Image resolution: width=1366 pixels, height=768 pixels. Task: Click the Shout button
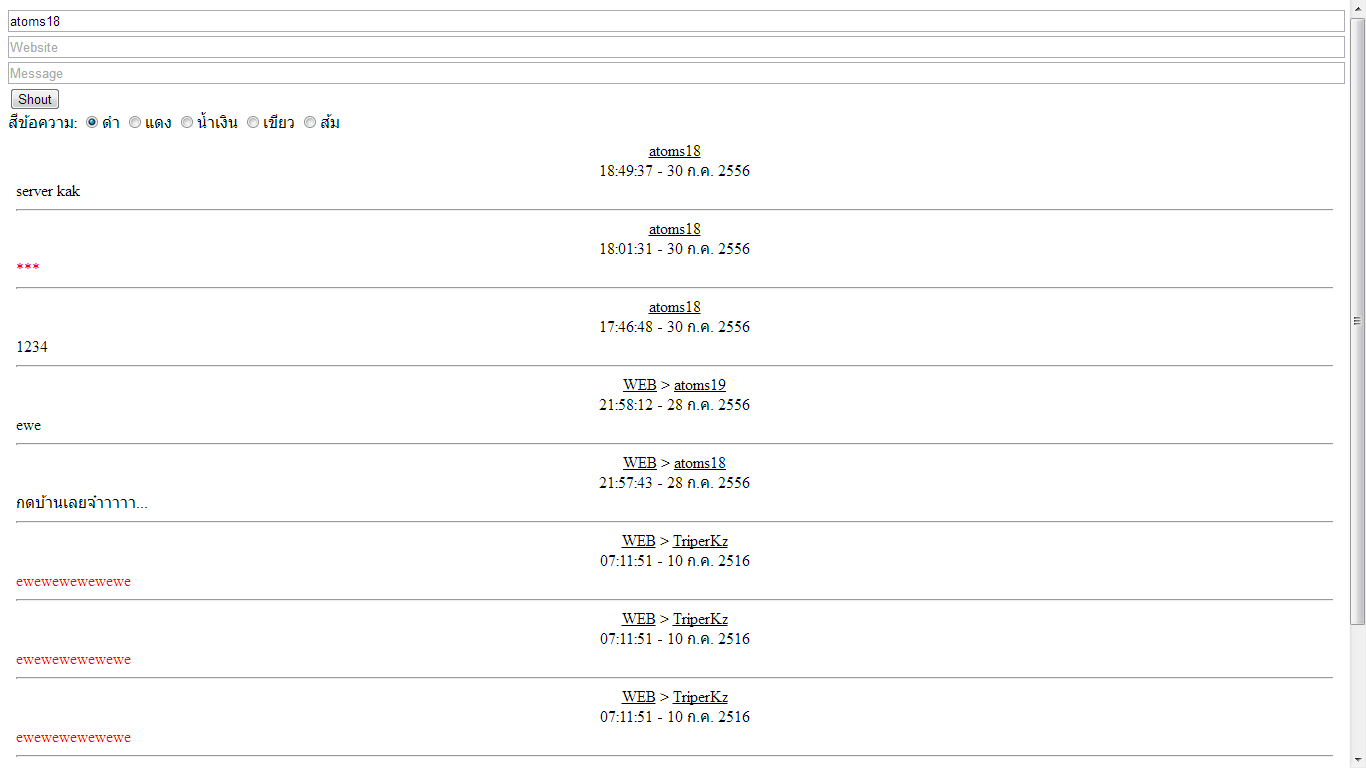pos(35,99)
